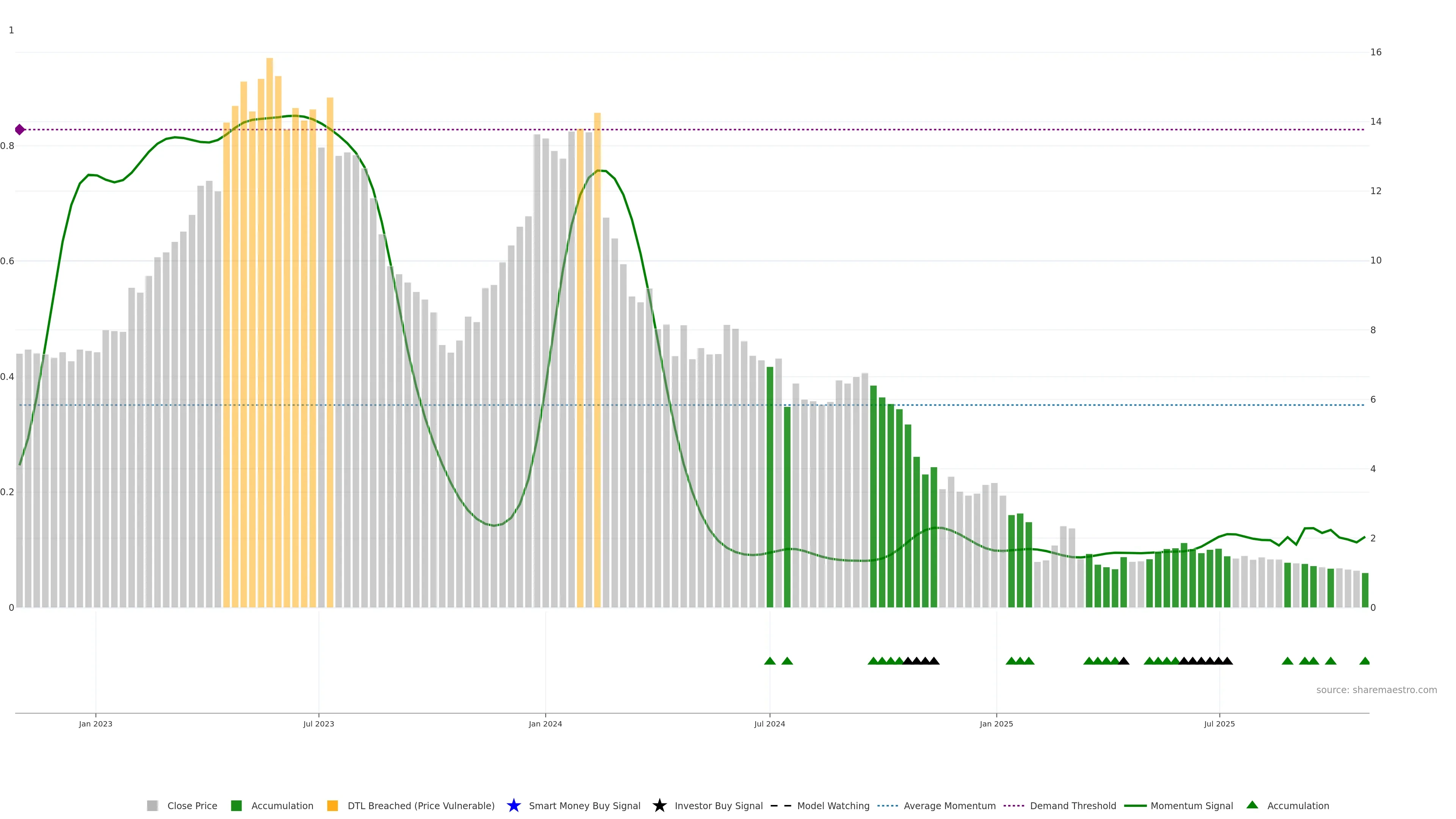Click the purple diamond on Demand Threshold line

(x=20, y=129)
